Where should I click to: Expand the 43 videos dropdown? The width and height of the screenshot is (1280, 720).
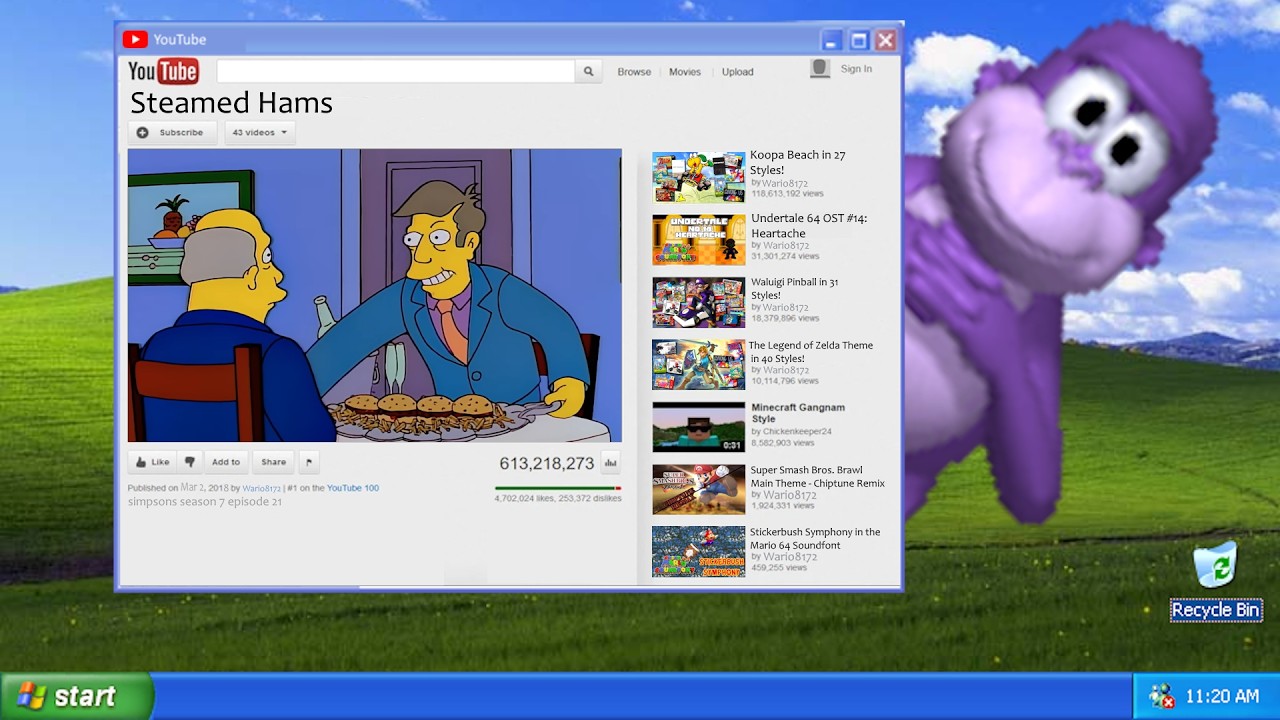(260, 132)
